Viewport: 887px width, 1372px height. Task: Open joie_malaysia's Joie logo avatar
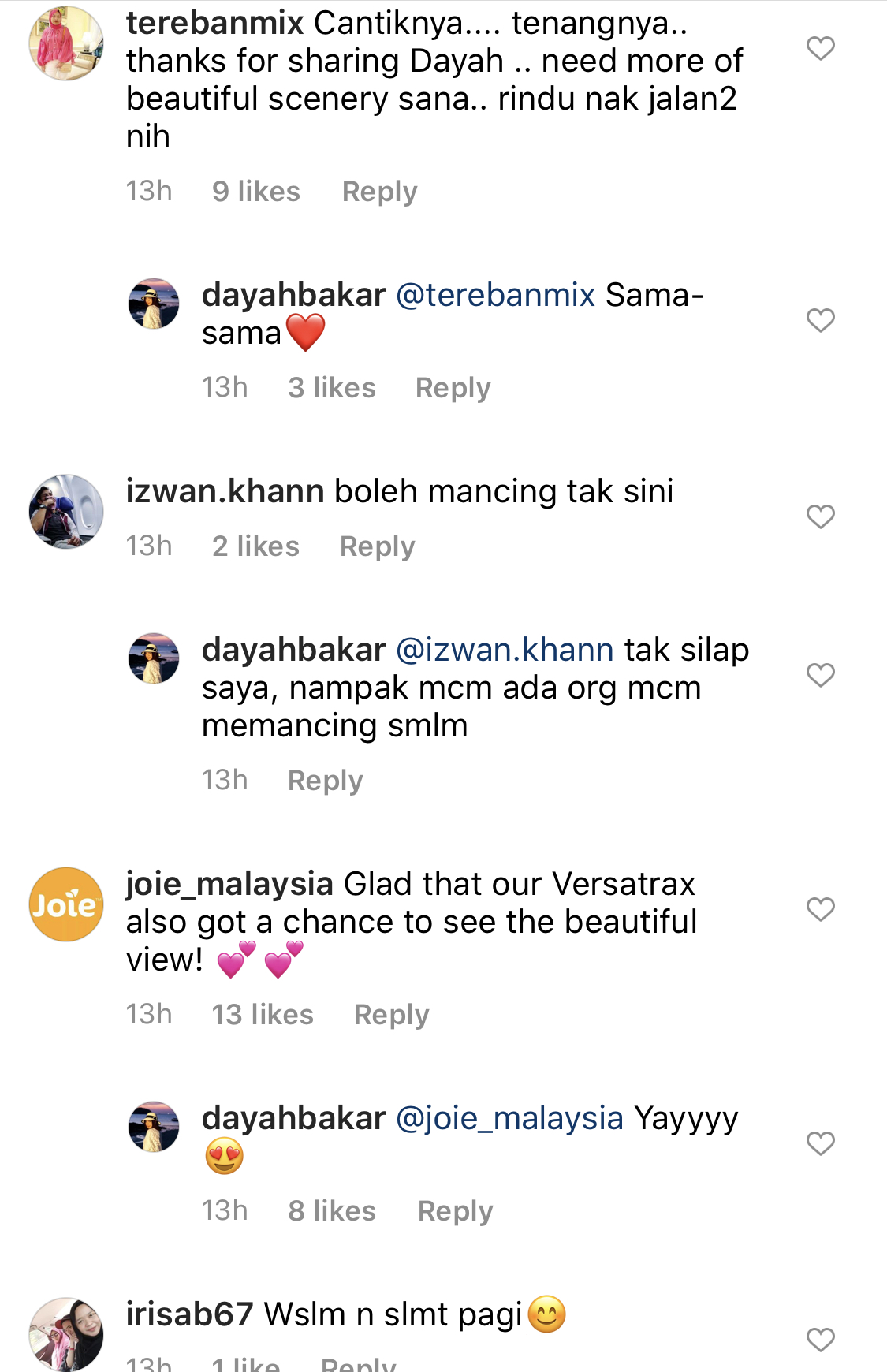(66, 904)
